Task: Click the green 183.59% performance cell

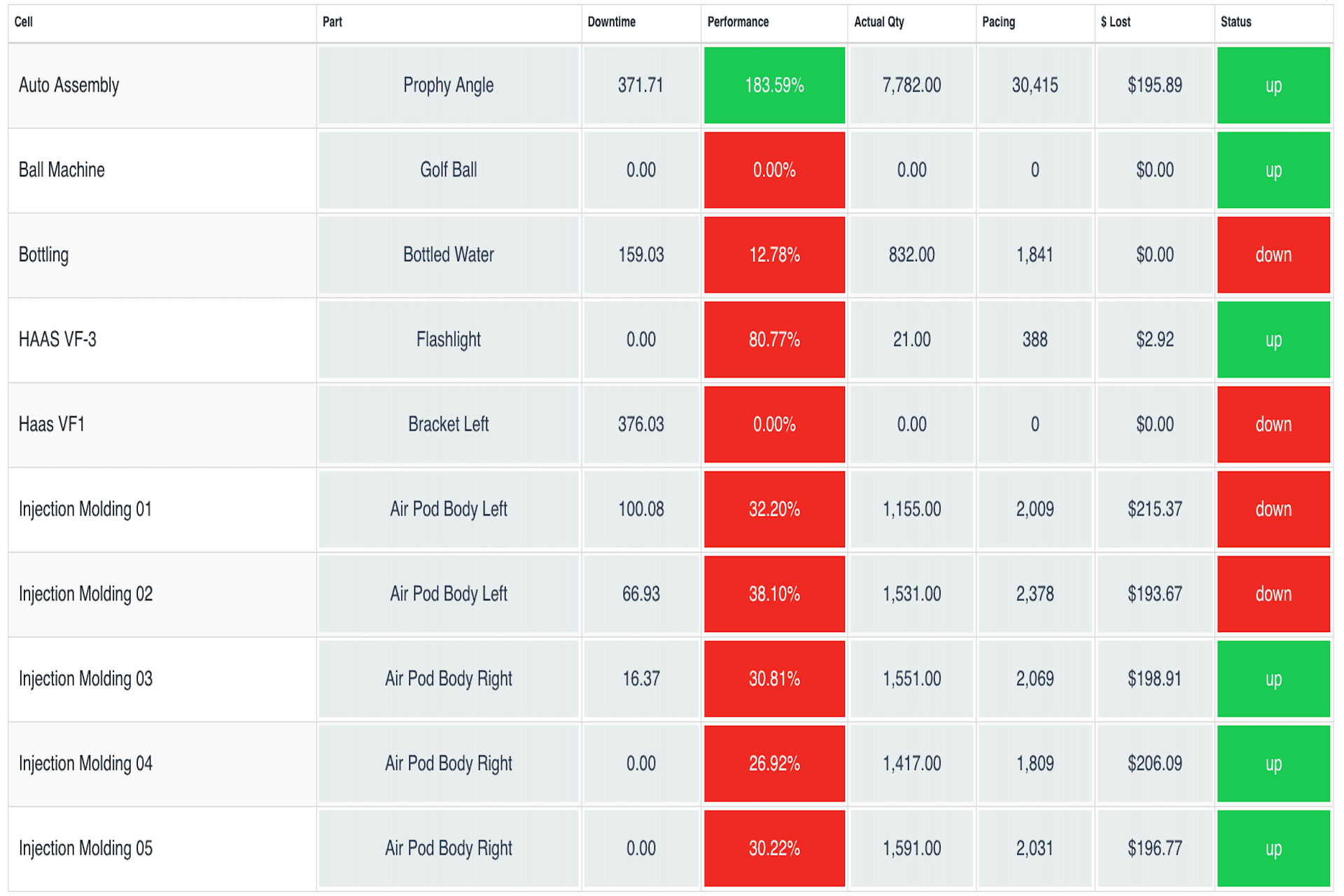Action: tap(774, 85)
